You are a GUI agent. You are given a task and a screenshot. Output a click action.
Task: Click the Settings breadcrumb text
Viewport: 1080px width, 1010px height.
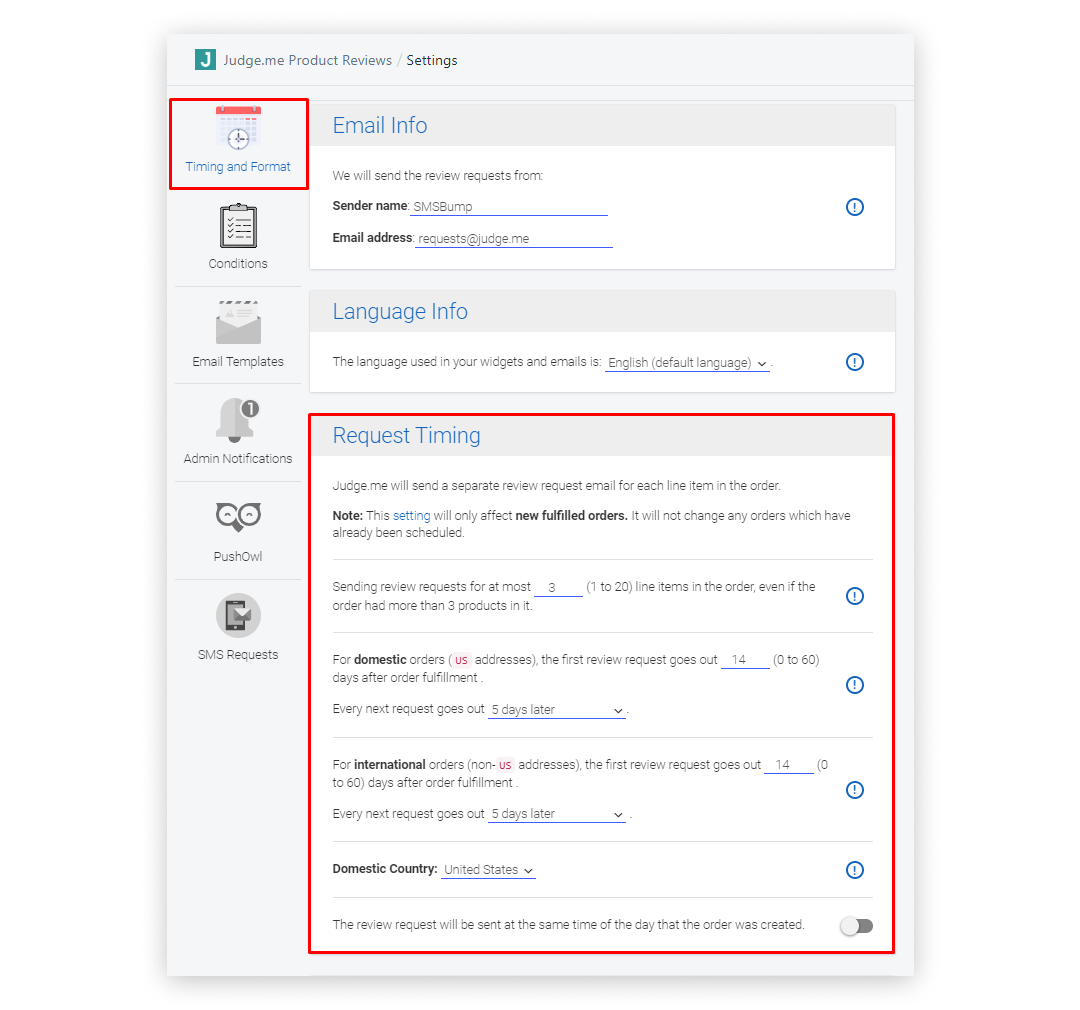(x=432, y=61)
